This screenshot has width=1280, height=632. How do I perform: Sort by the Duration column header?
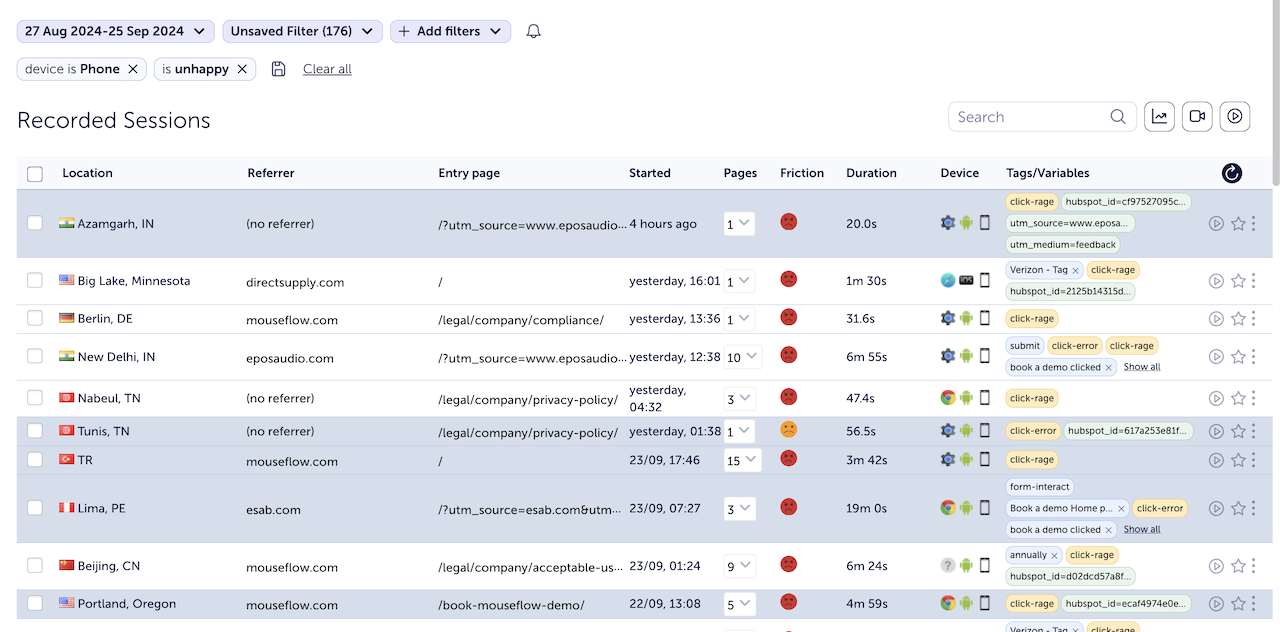[871, 173]
